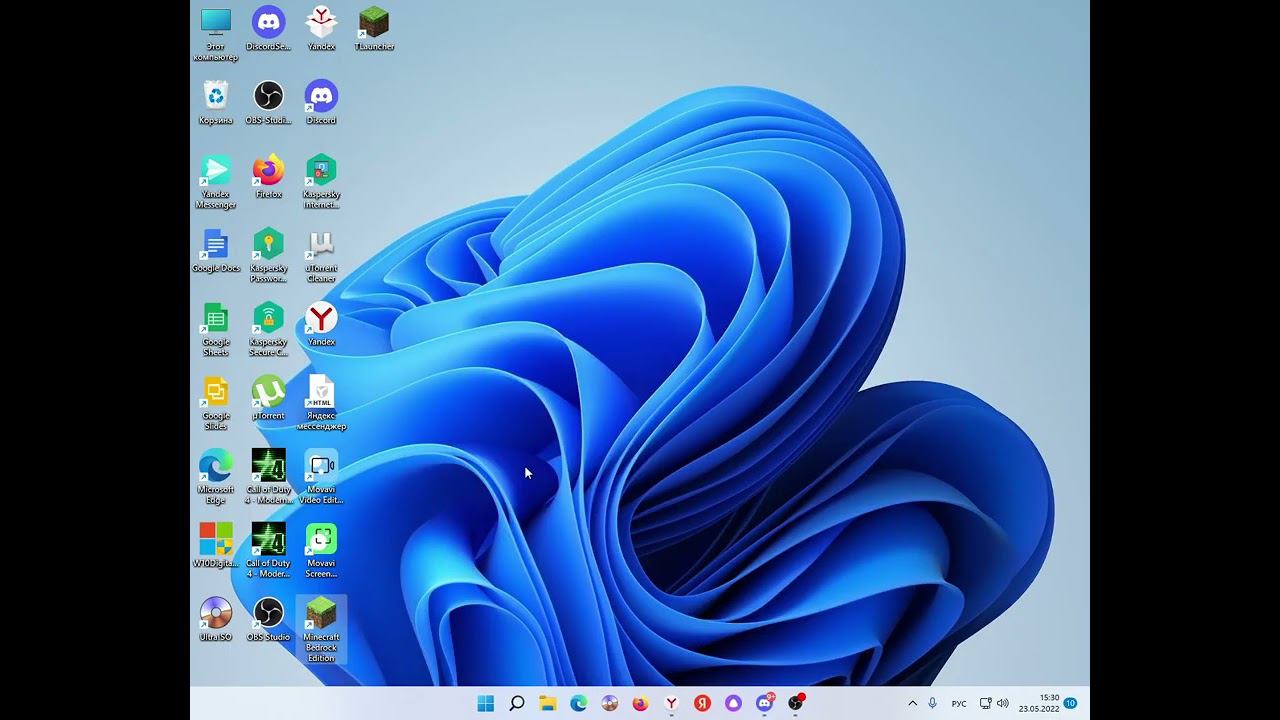Select the TLauncher desktop icon
The width and height of the screenshot is (1280, 720).
pyautogui.click(x=374, y=24)
